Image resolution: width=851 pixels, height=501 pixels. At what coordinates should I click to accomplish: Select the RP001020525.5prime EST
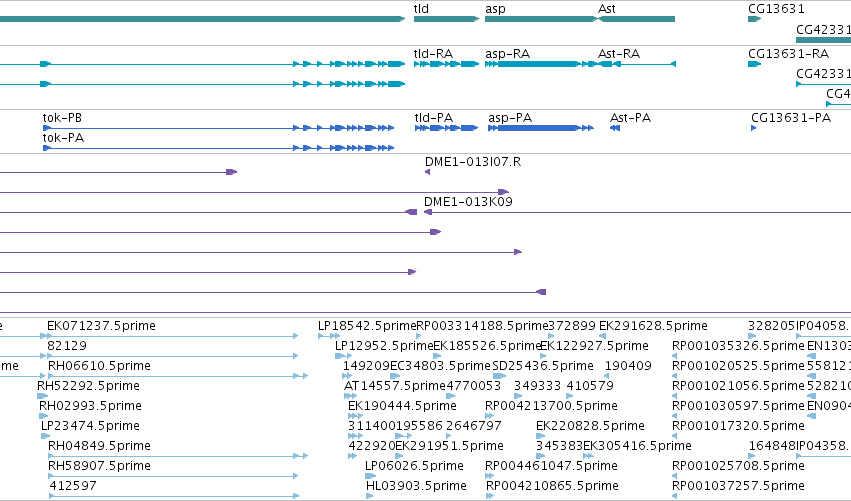[x=738, y=366]
